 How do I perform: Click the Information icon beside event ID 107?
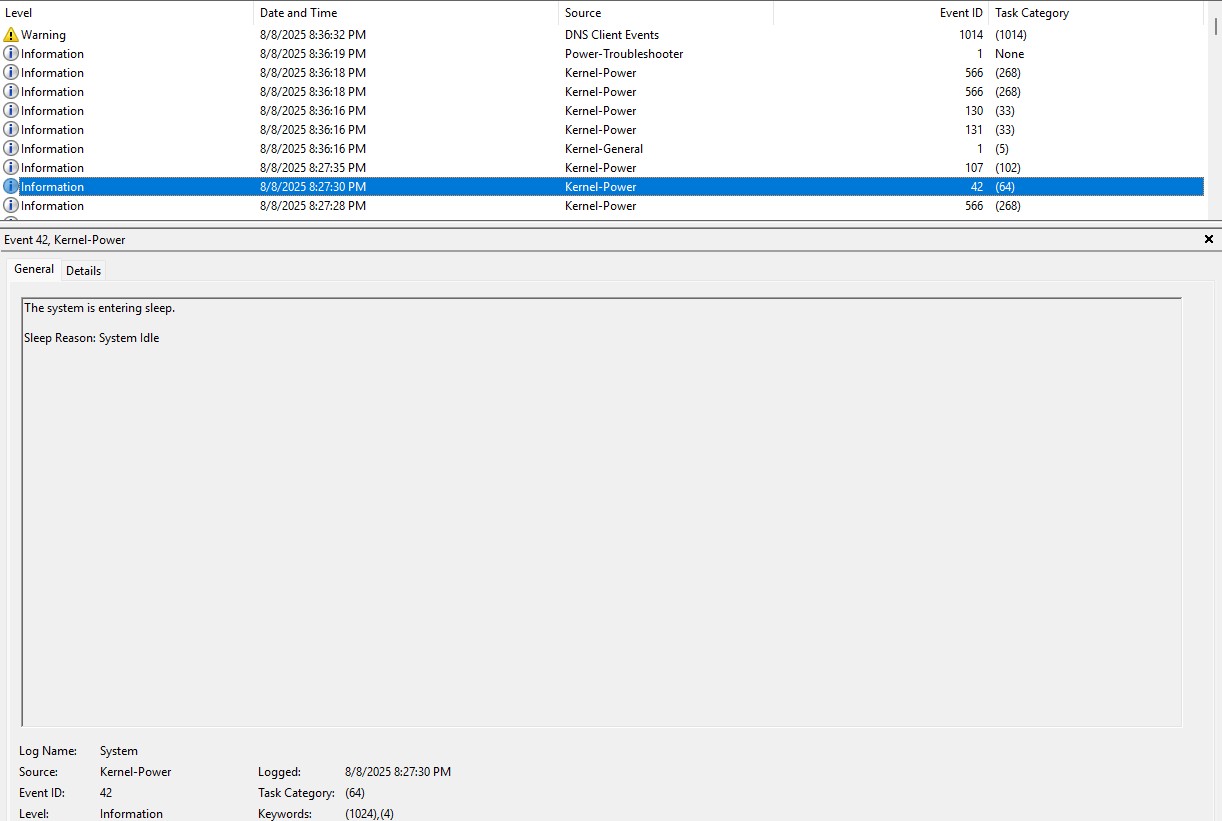pos(10,167)
